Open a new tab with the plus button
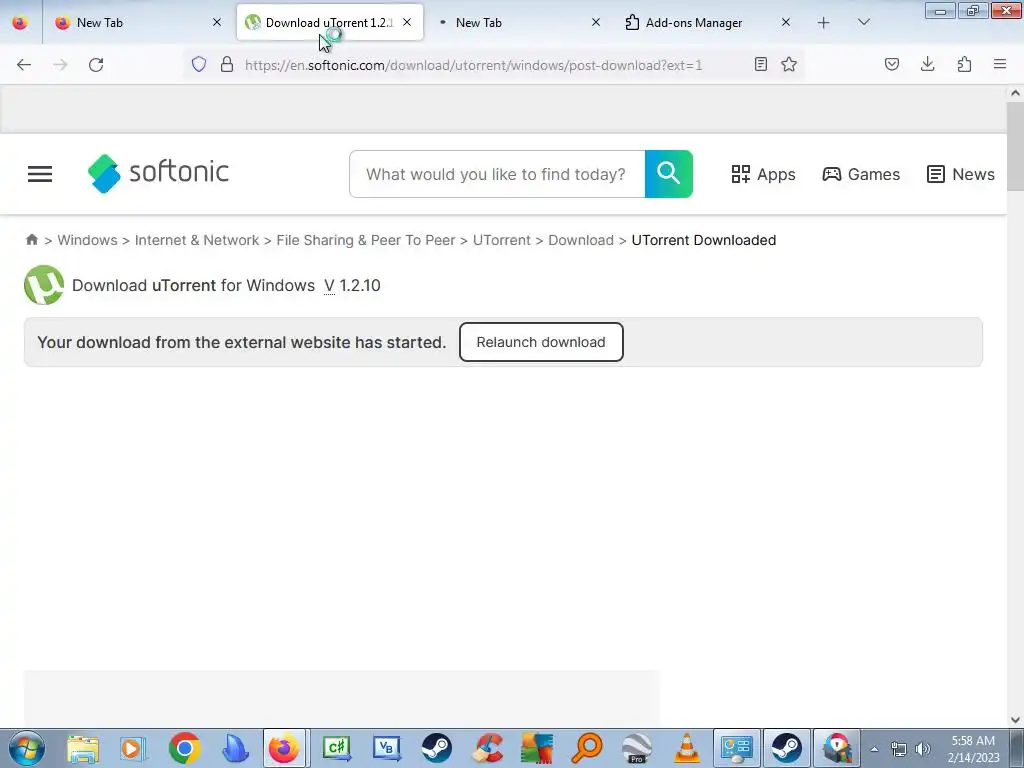 coord(824,23)
